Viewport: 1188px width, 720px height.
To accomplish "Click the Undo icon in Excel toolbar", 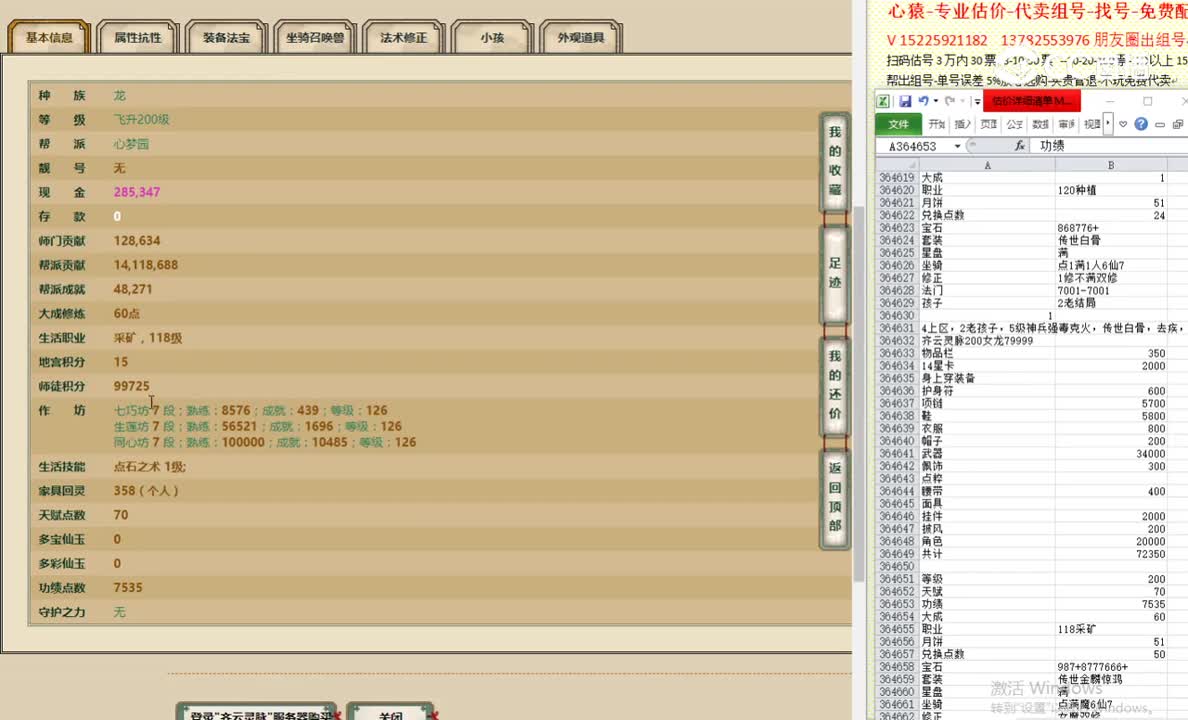I will [x=924, y=100].
